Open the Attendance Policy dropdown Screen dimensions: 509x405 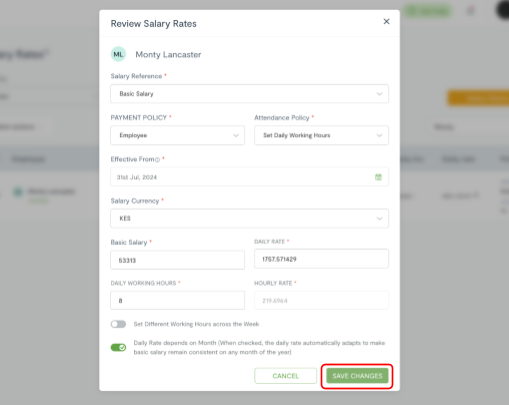pos(321,135)
